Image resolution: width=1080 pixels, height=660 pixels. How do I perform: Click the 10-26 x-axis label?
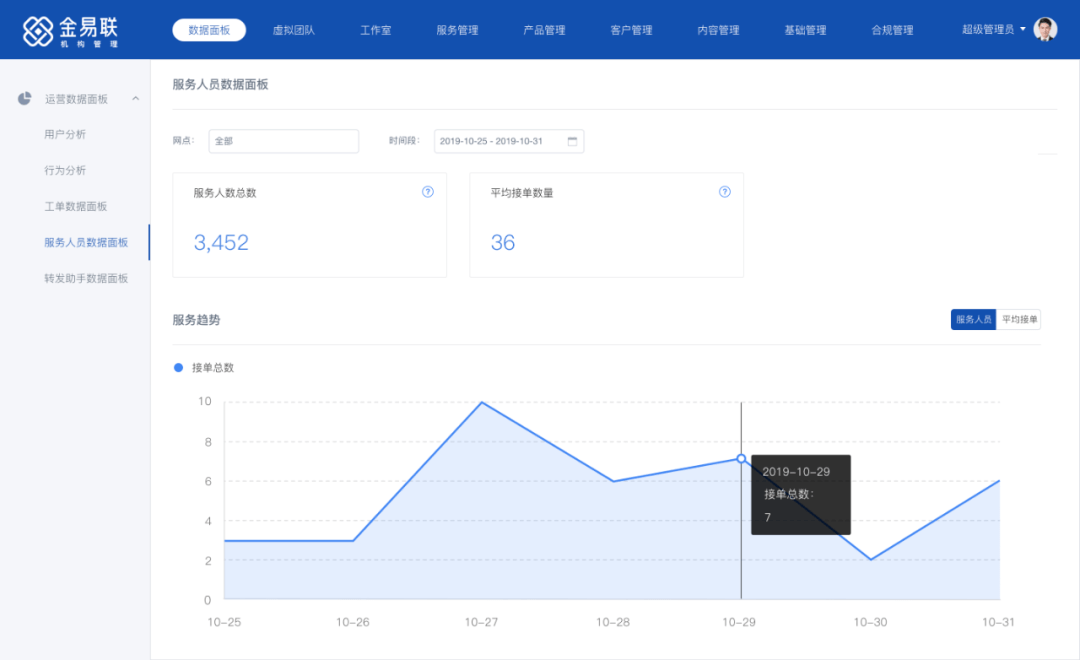coord(352,622)
